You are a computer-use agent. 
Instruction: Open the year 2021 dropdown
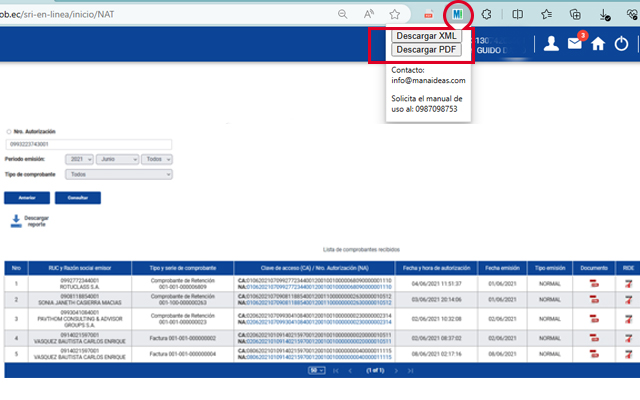click(79, 159)
